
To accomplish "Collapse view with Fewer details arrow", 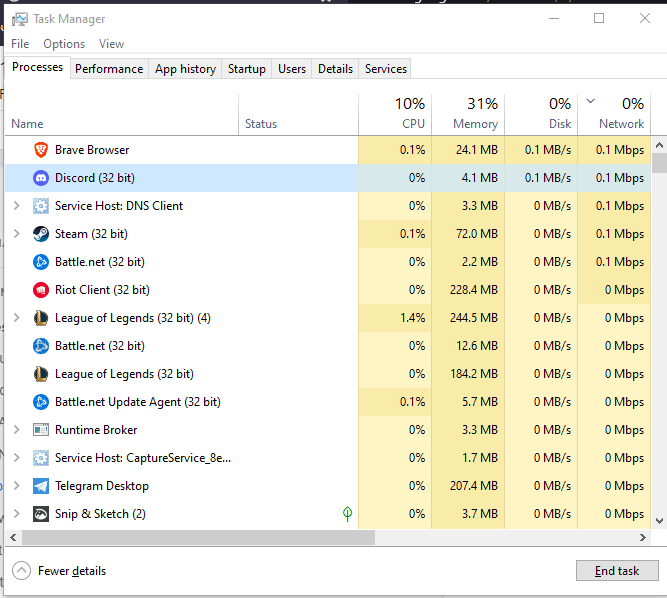I will (21, 571).
